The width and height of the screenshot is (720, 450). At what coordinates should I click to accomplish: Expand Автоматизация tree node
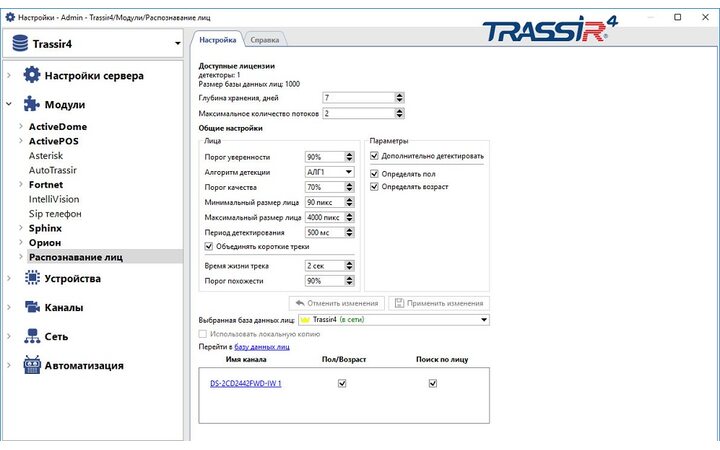click(x=9, y=366)
